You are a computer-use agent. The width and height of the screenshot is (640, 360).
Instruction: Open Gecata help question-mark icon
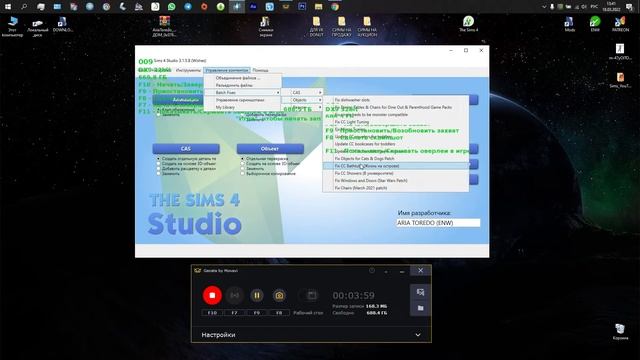pos(372,271)
